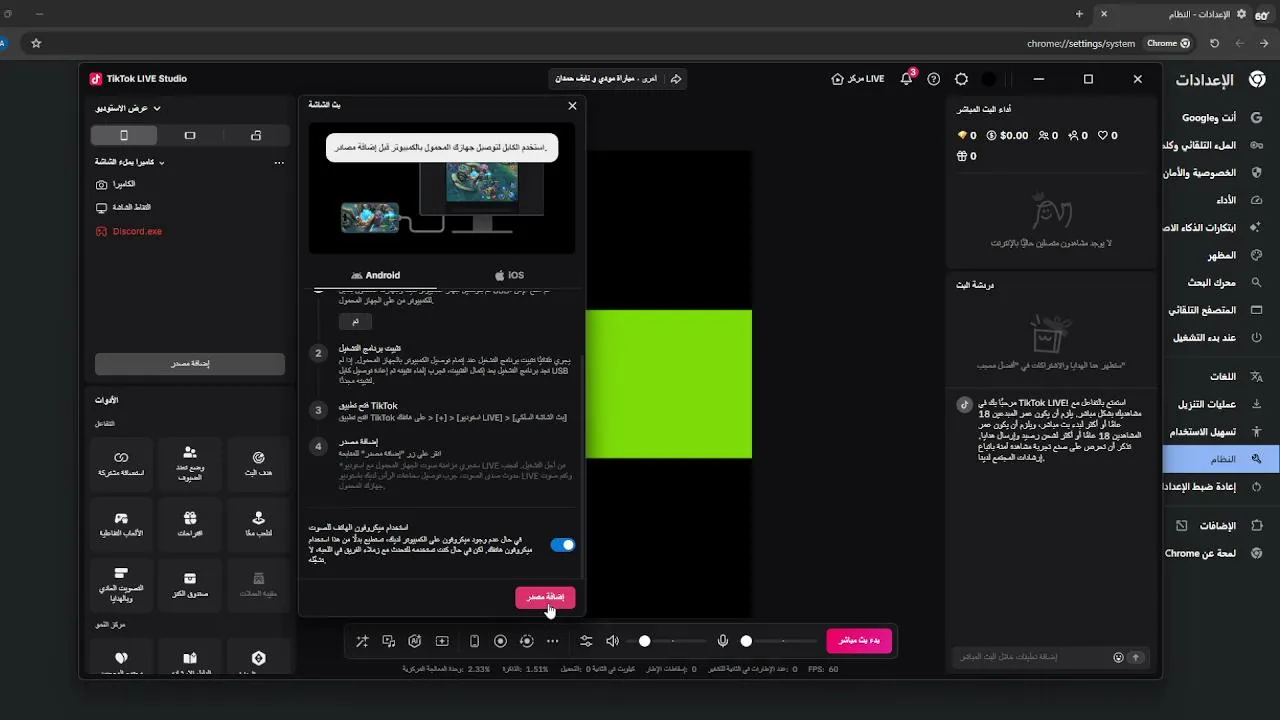The image size is (1280, 720).
Task: Close the screen cast dialog
Action: coord(572,105)
